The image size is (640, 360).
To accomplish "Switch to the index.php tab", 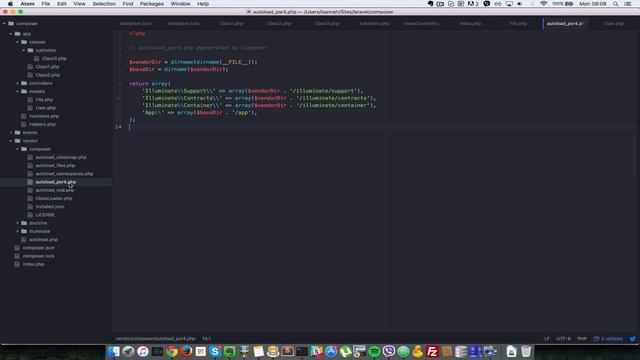I will (x=470, y=24).
